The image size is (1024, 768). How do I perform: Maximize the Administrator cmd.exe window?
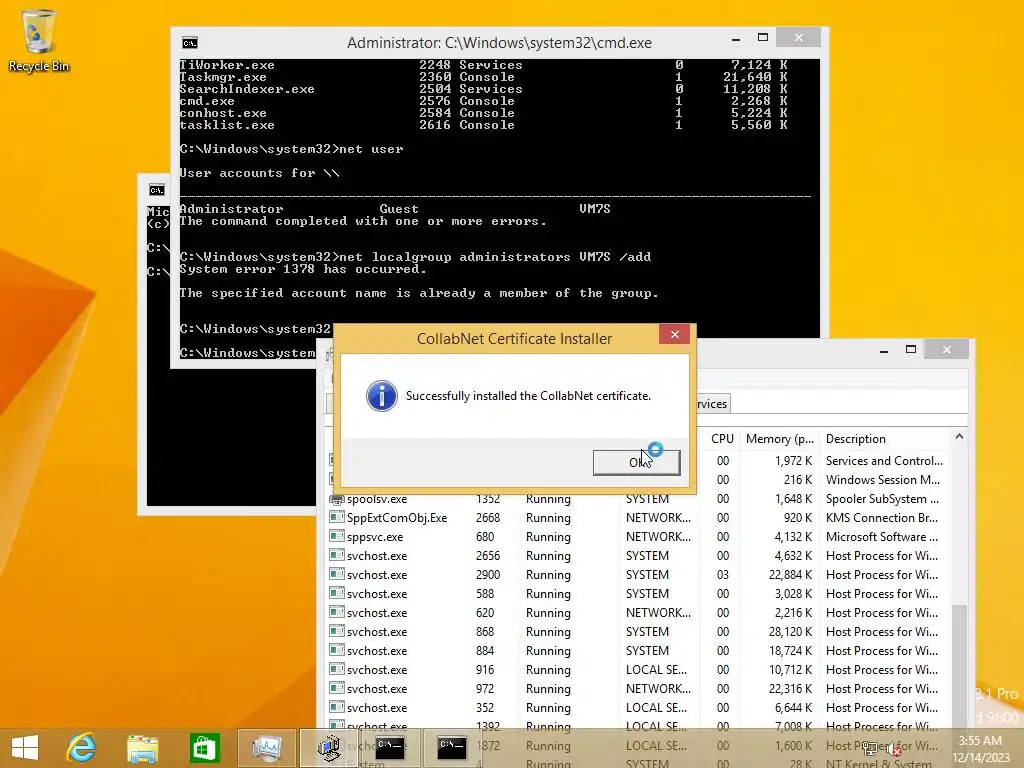[x=763, y=38]
